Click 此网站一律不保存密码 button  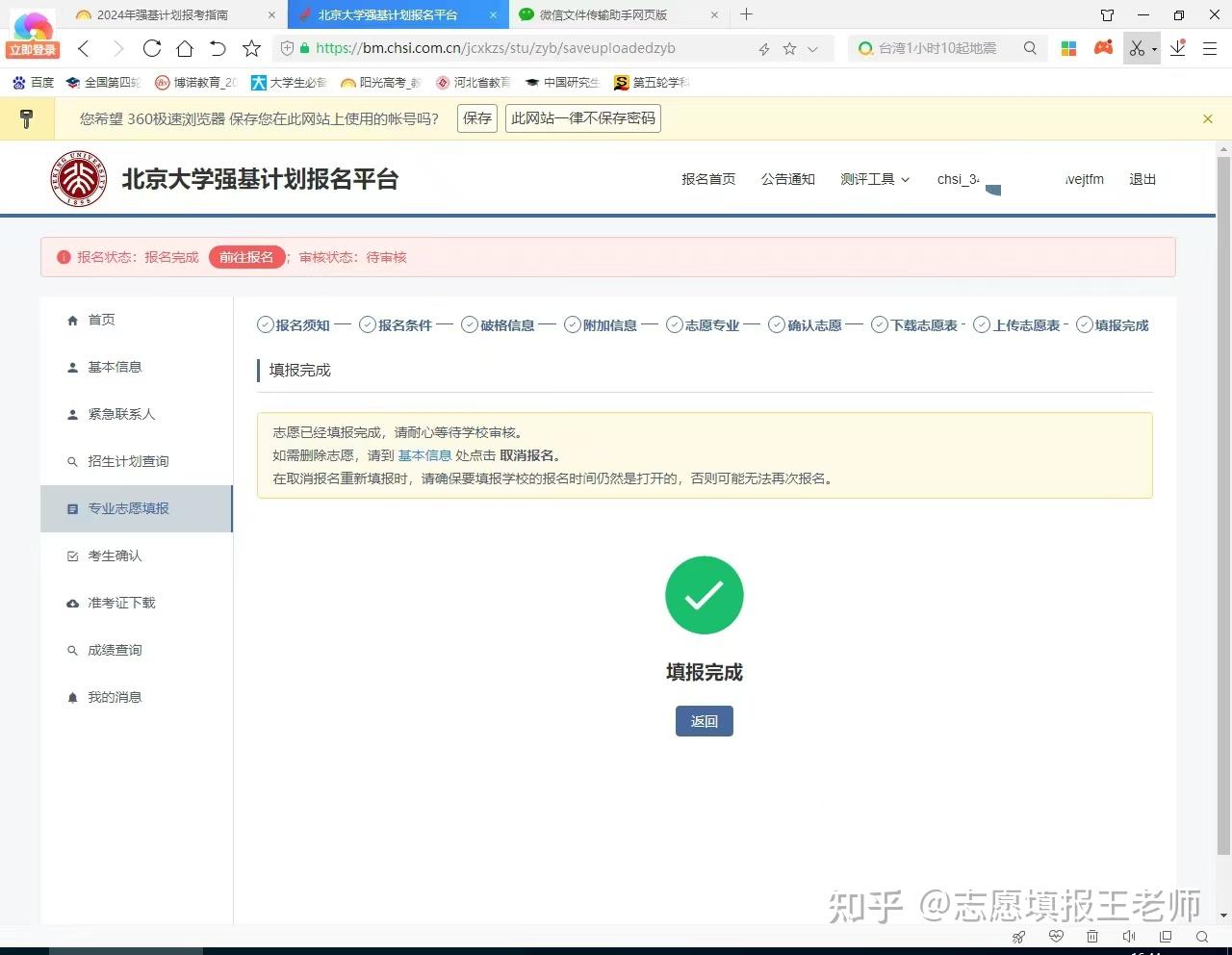583,118
